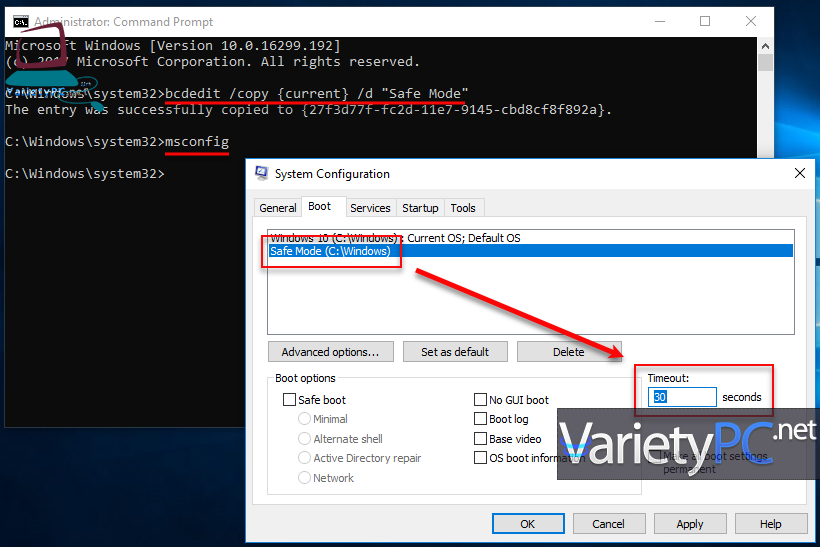The width and height of the screenshot is (820, 547).
Task: Click the bcdedit /copy command line
Action: point(317,94)
